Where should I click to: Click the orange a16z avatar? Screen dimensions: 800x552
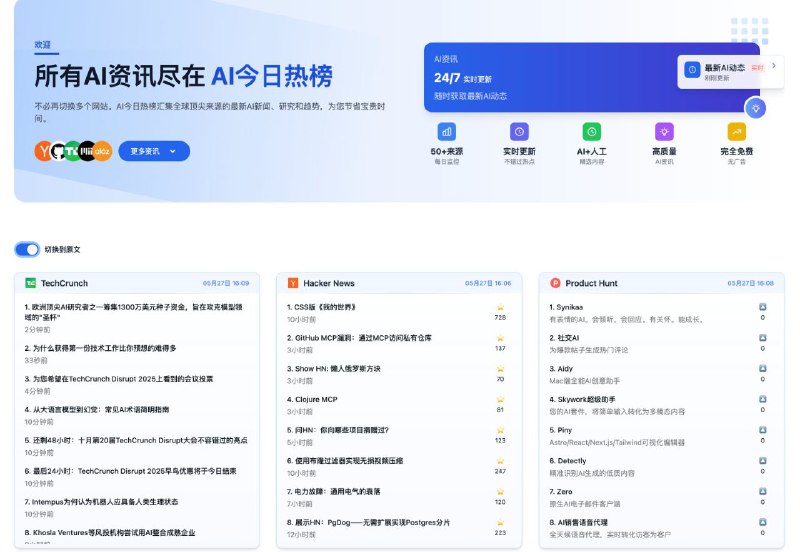pos(103,151)
